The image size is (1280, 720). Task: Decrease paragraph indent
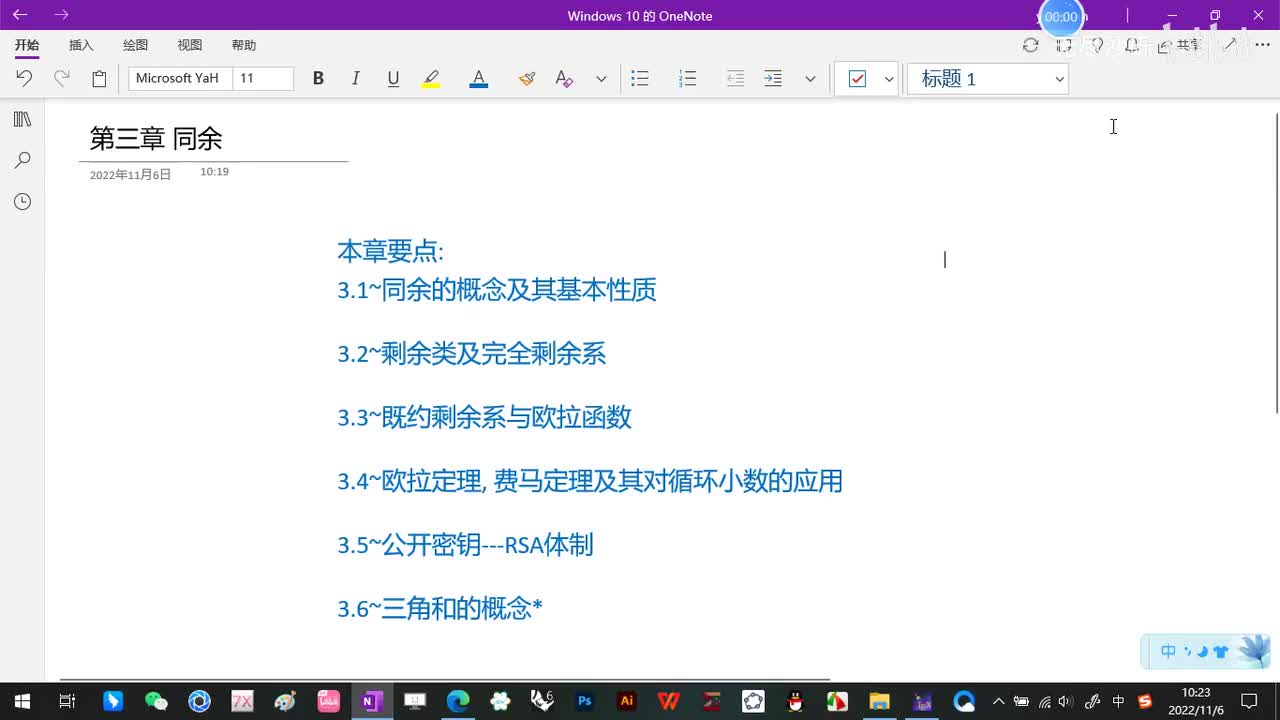tap(735, 78)
